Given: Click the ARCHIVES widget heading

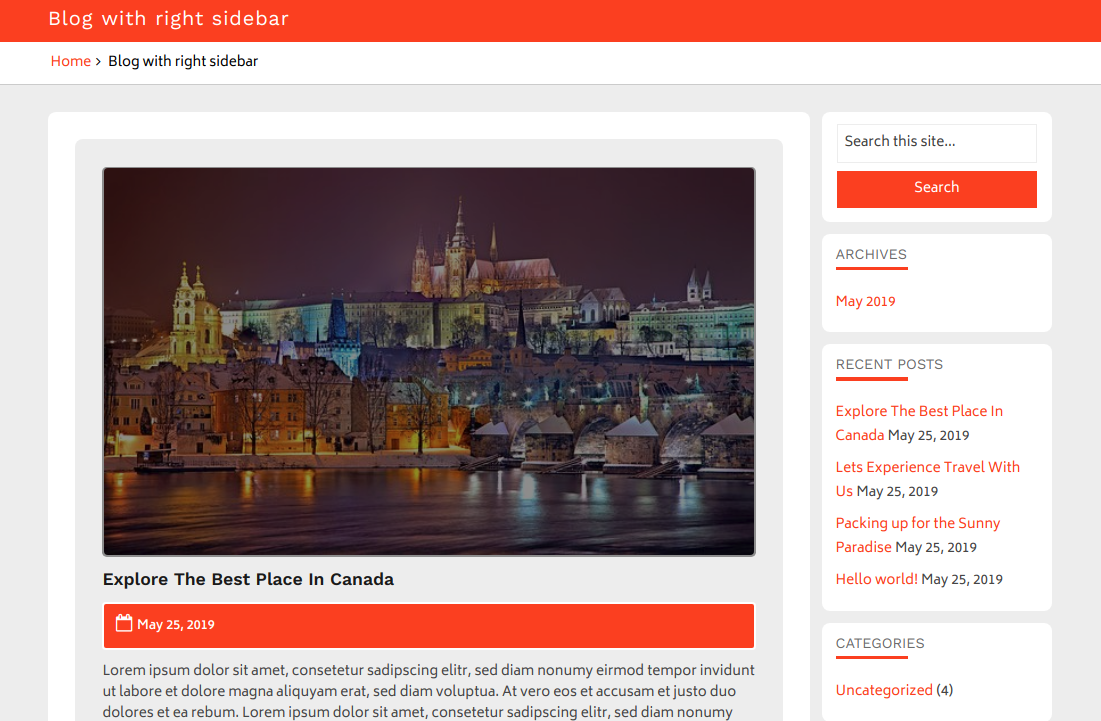Looking at the screenshot, I should point(871,254).
